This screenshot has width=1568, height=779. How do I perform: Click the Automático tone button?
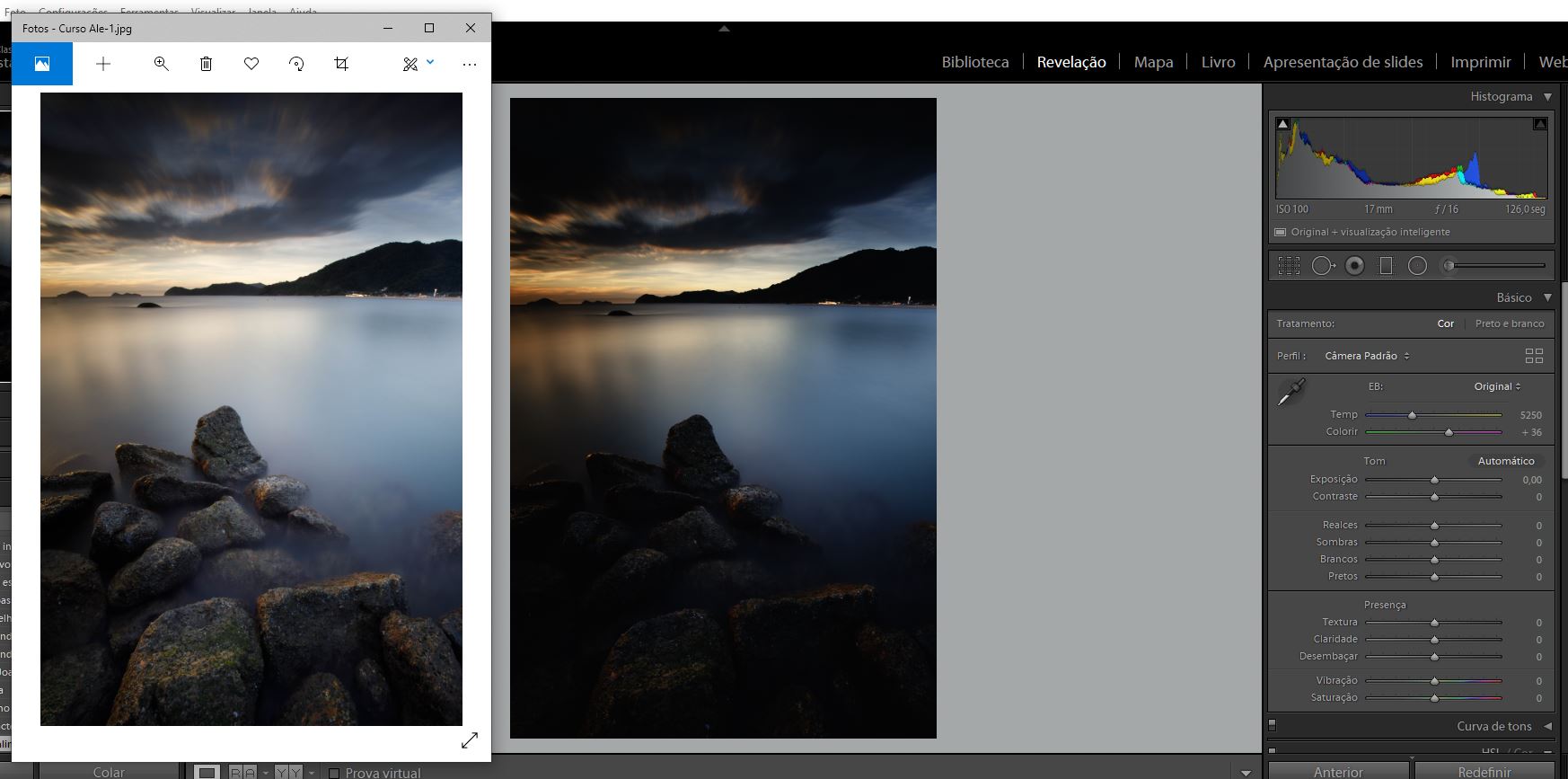(x=1506, y=461)
